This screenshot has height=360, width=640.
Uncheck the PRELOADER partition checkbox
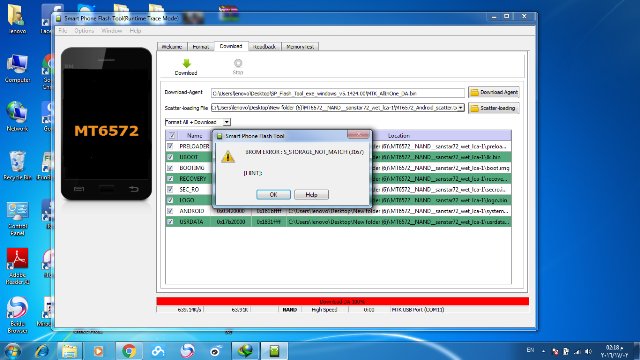(170, 146)
